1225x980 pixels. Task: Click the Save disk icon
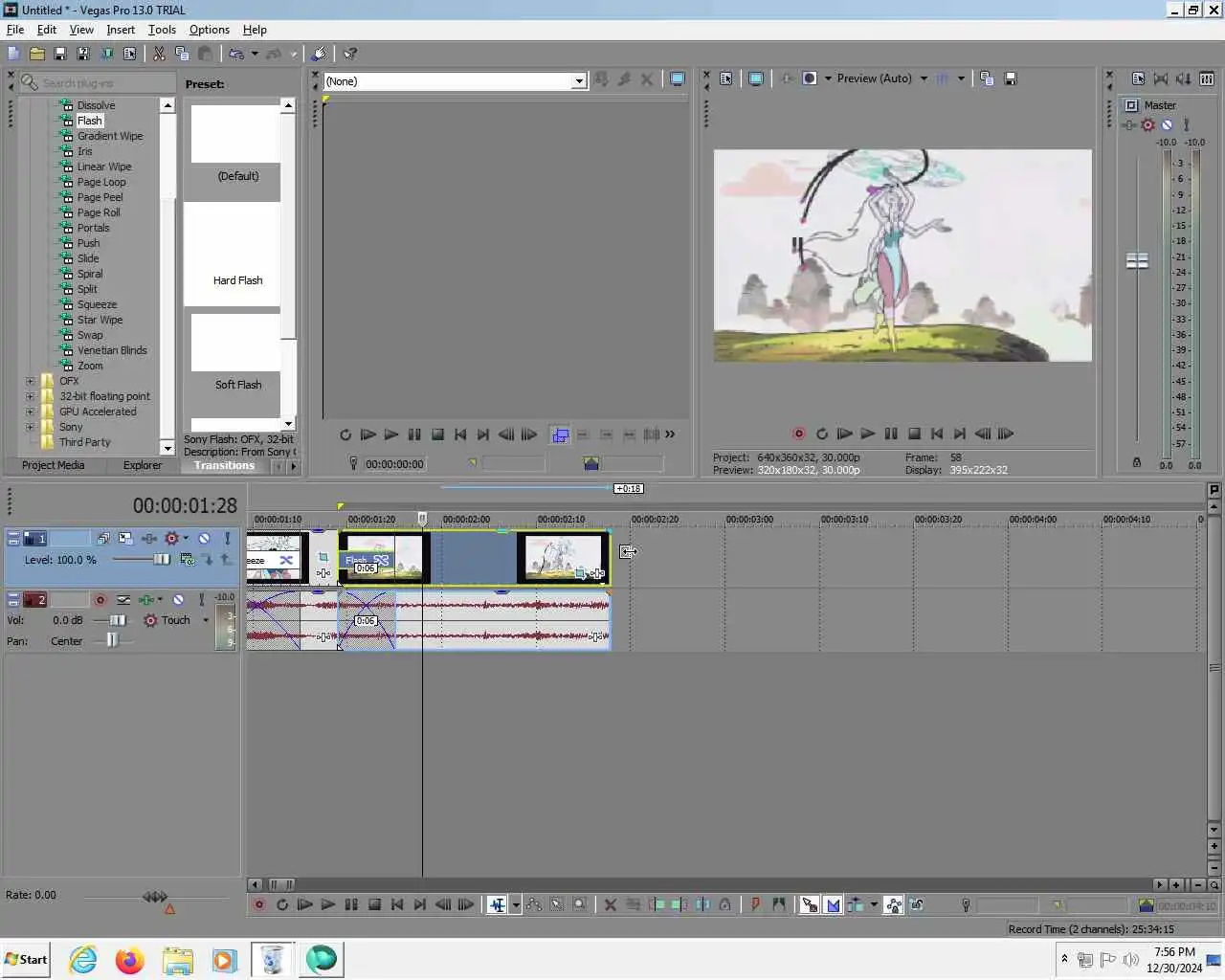click(x=60, y=54)
